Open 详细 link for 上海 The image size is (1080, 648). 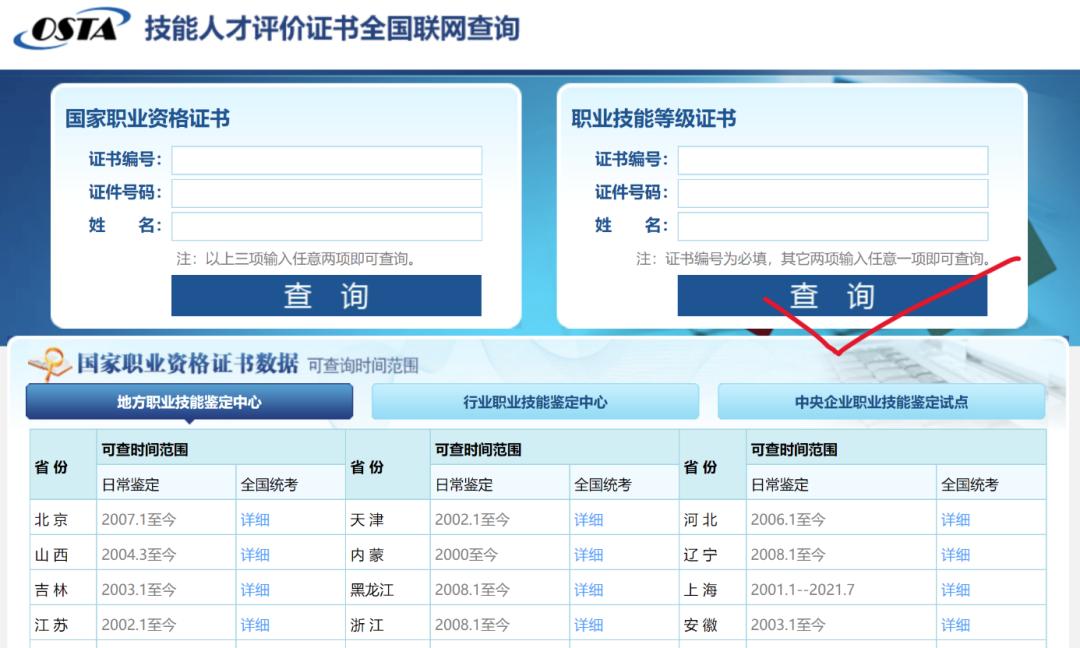[955, 589]
